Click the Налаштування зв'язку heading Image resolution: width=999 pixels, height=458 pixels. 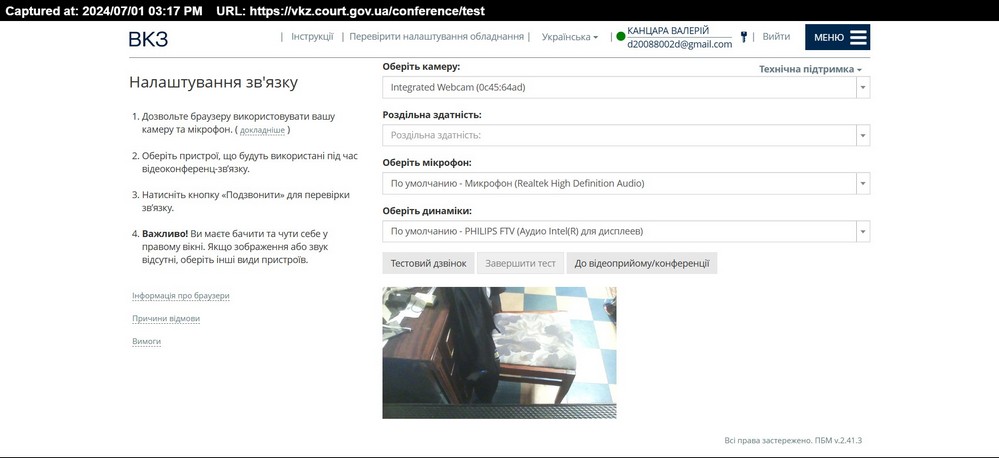pos(213,82)
